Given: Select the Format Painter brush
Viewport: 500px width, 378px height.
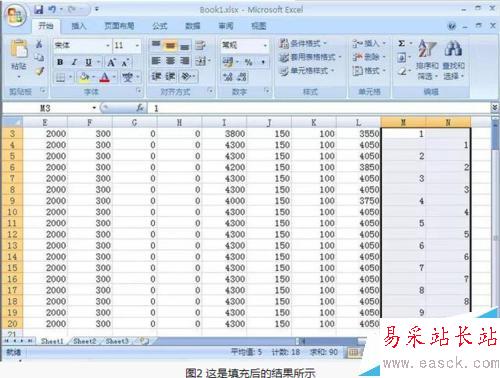Looking at the screenshot, I should [x=40, y=71].
